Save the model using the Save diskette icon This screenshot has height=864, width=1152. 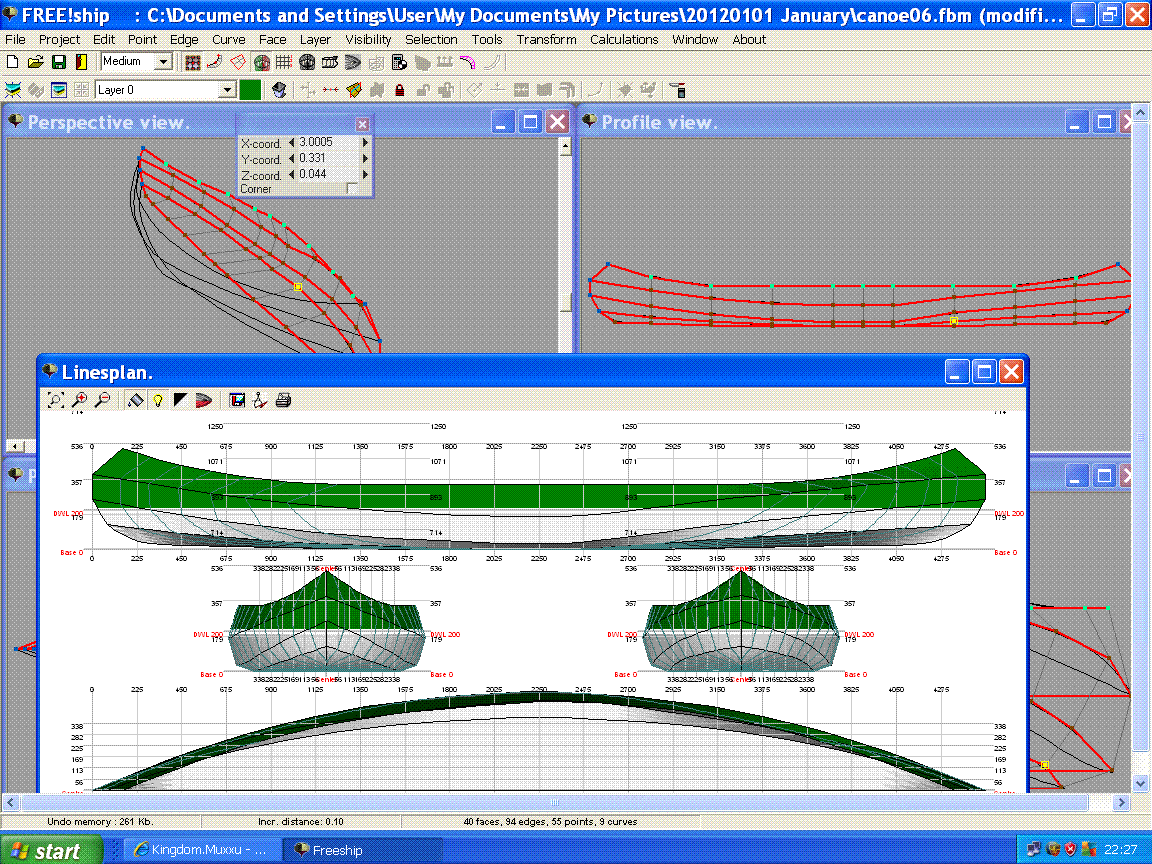pos(59,61)
